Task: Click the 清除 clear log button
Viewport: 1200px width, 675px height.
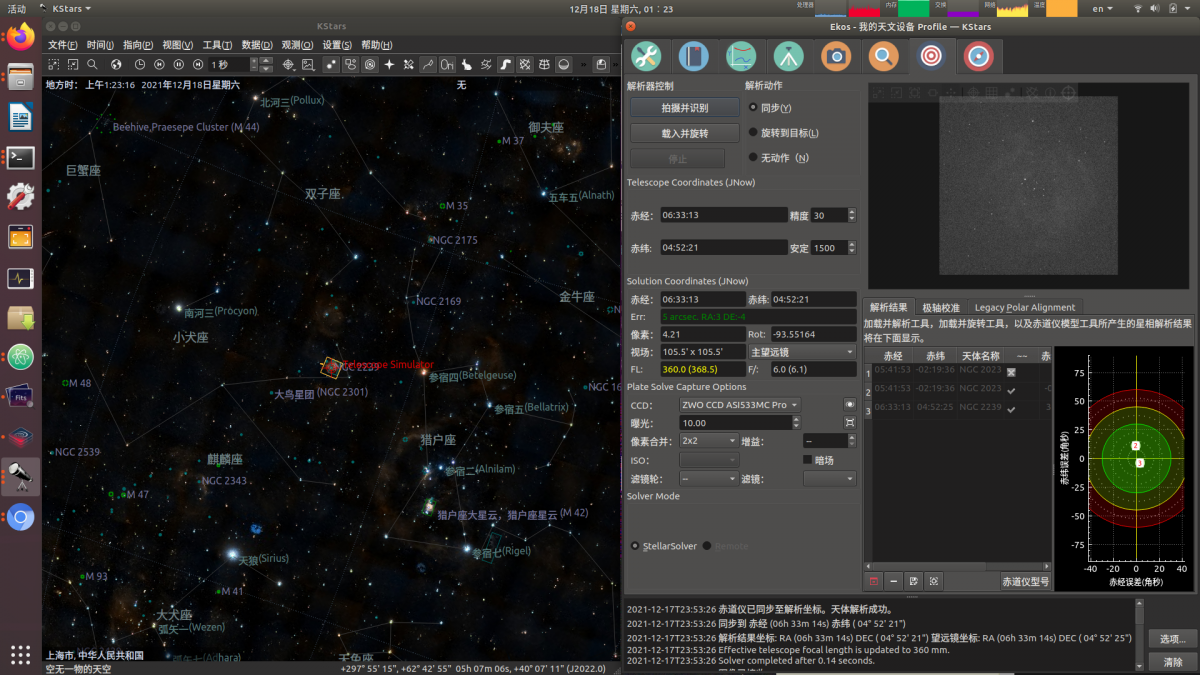Action: [1172, 662]
